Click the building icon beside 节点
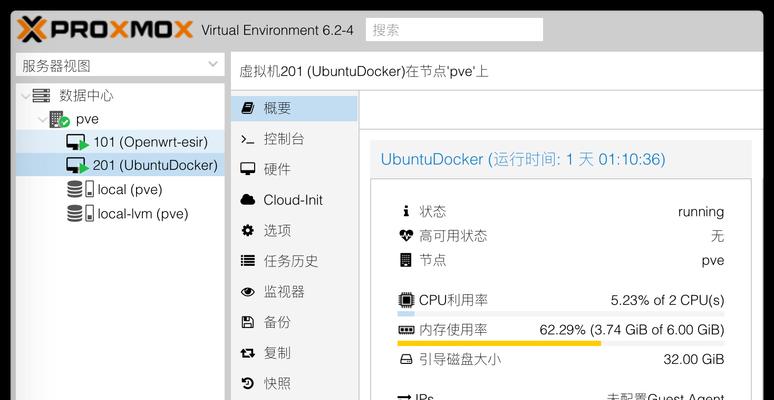Image resolution: width=774 pixels, height=400 pixels. click(406, 260)
